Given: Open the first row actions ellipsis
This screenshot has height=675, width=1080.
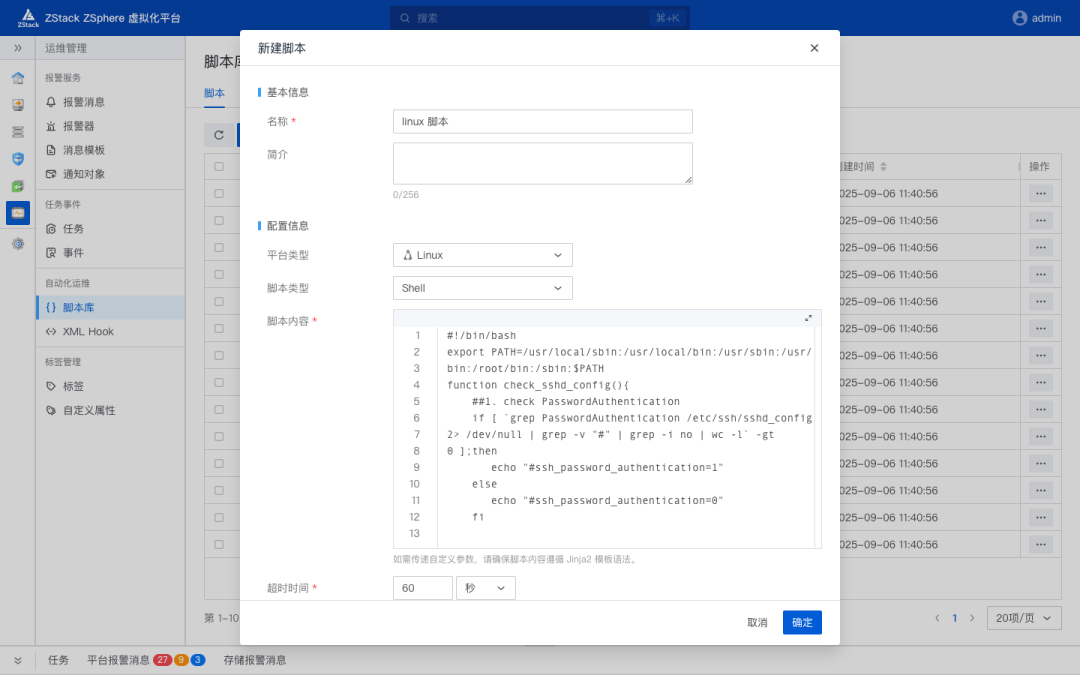Looking at the screenshot, I should pyautogui.click(x=1041, y=194).
